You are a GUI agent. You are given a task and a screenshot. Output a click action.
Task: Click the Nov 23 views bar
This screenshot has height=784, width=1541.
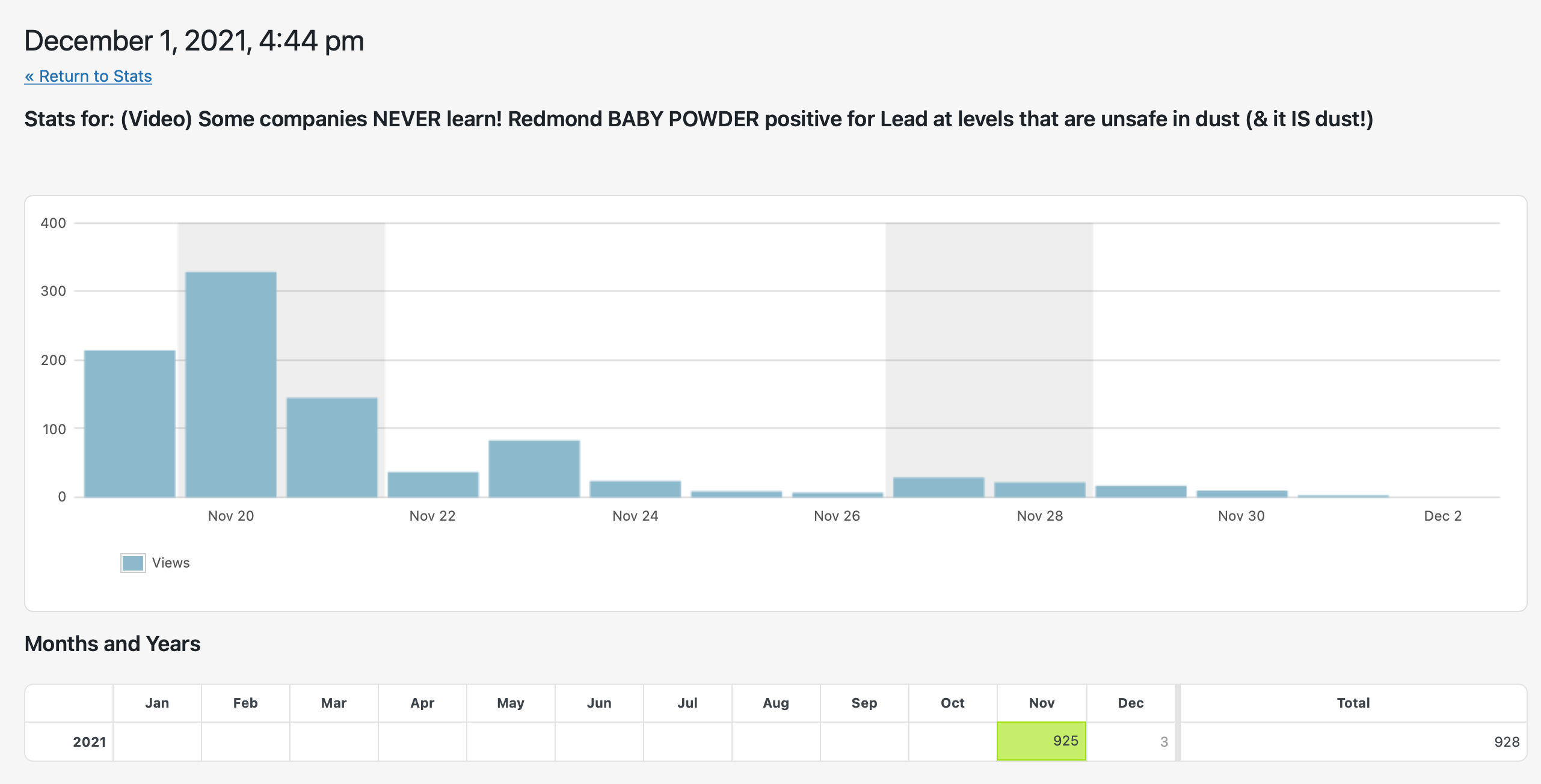(534, 469)
